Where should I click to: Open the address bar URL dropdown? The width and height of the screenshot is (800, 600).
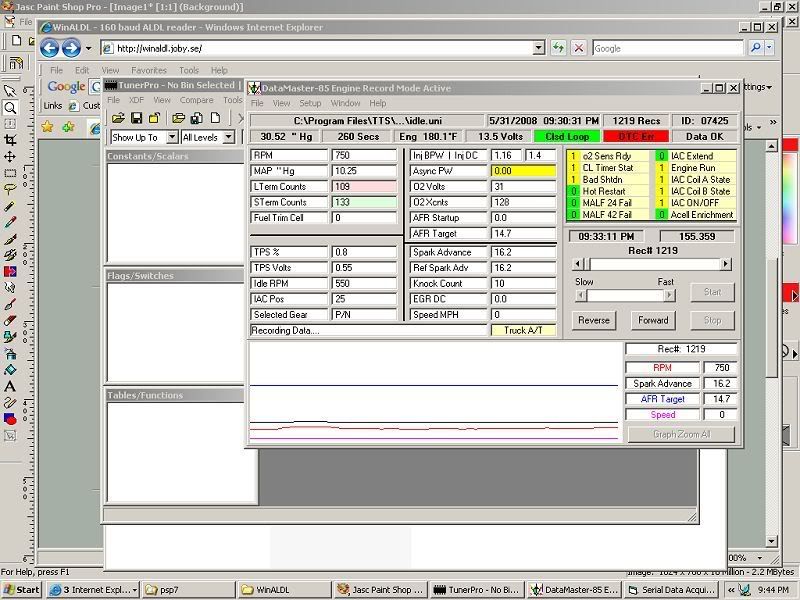tap(539, 48)
